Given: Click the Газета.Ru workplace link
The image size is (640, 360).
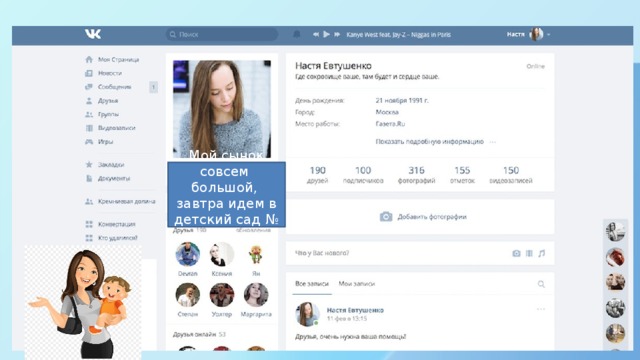Looking at the screenshot, I should (390, 124).
